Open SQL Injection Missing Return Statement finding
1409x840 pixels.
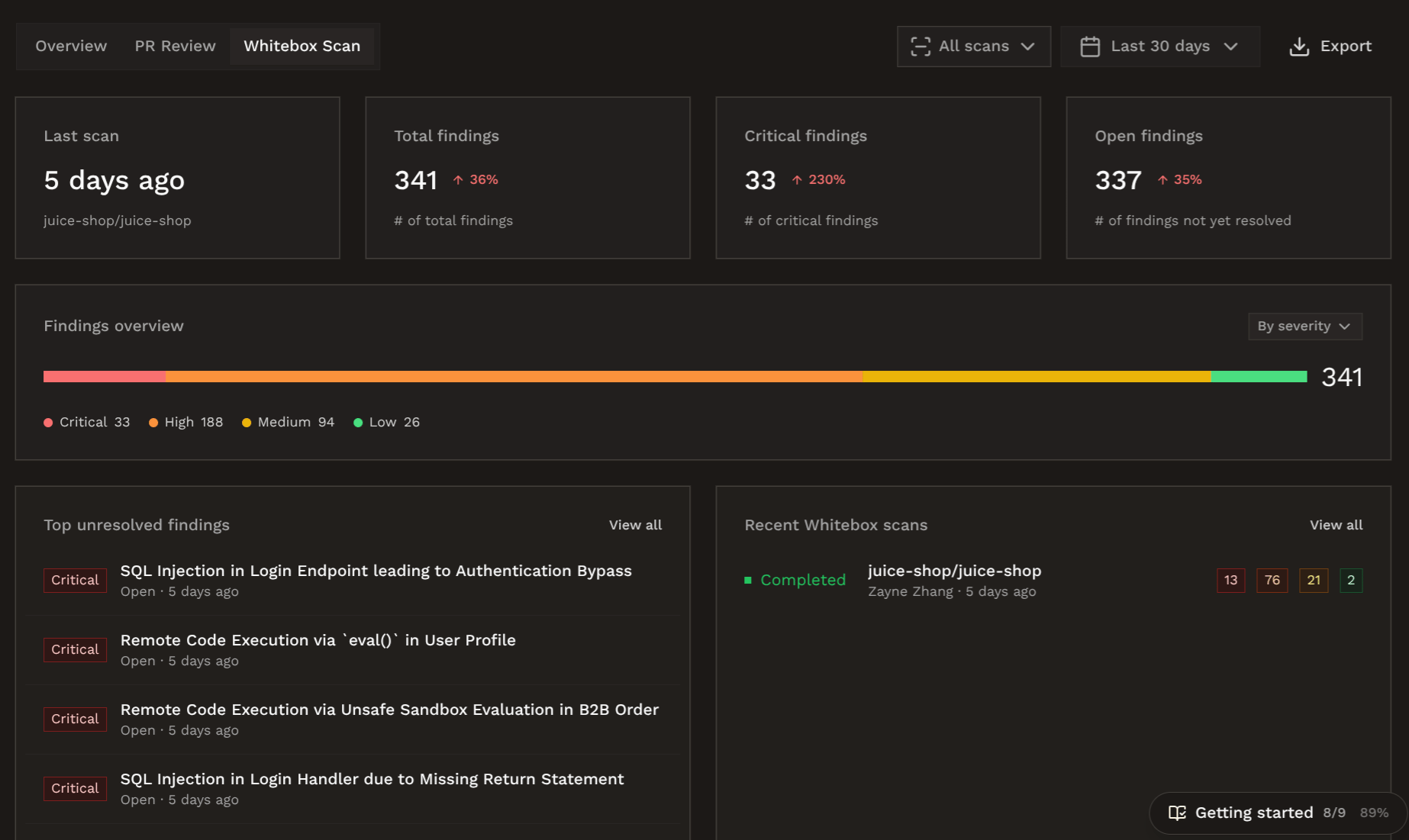click(352, 789)
